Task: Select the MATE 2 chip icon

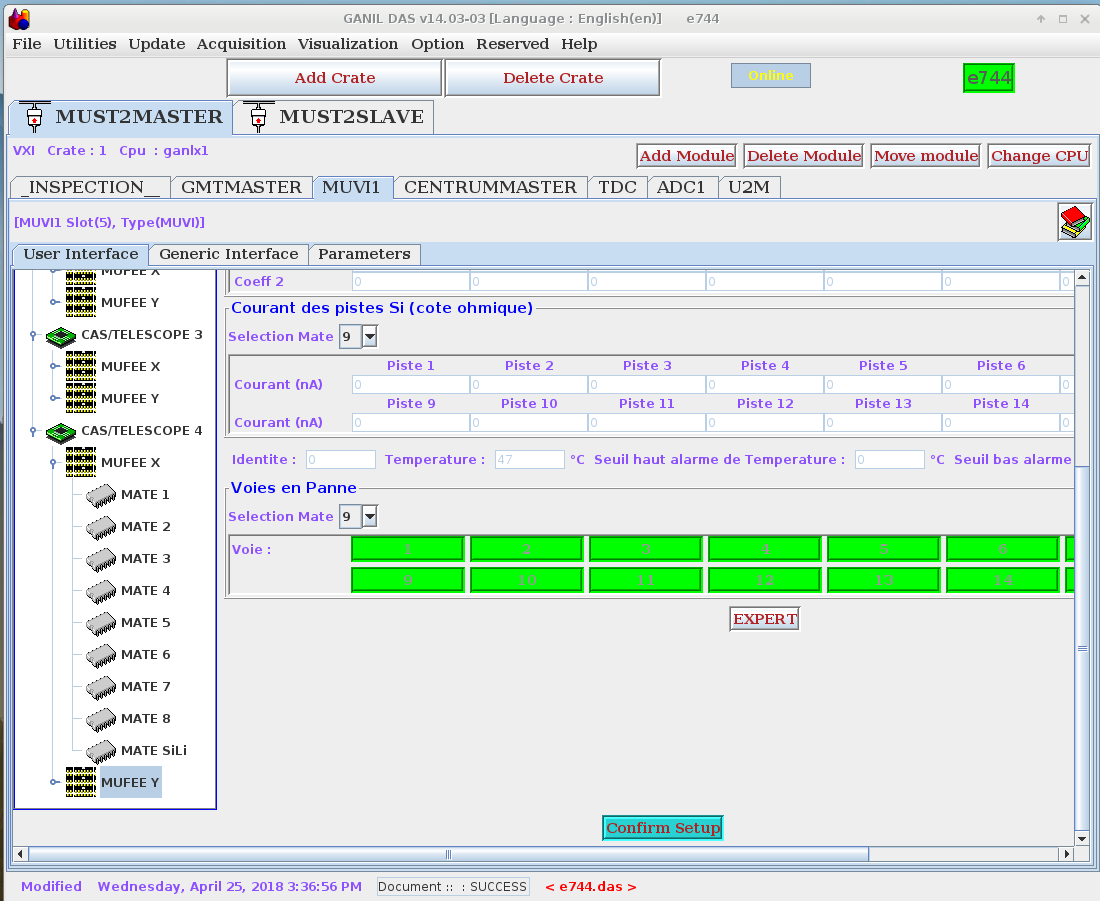Action: coord(101,528)
